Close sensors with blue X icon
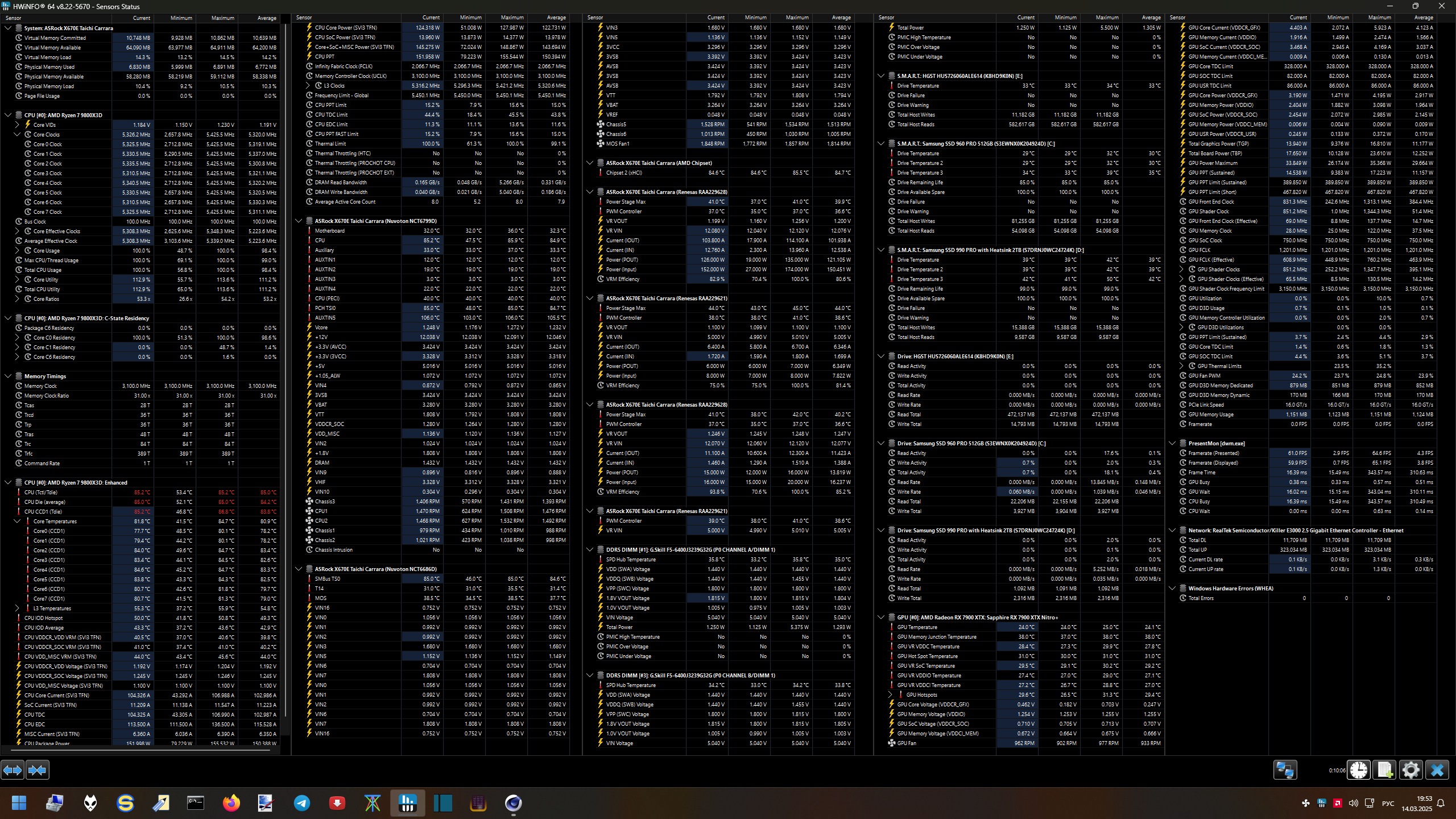The height and width of the screenshot is (819, 1456). [x=1437, y=770]
